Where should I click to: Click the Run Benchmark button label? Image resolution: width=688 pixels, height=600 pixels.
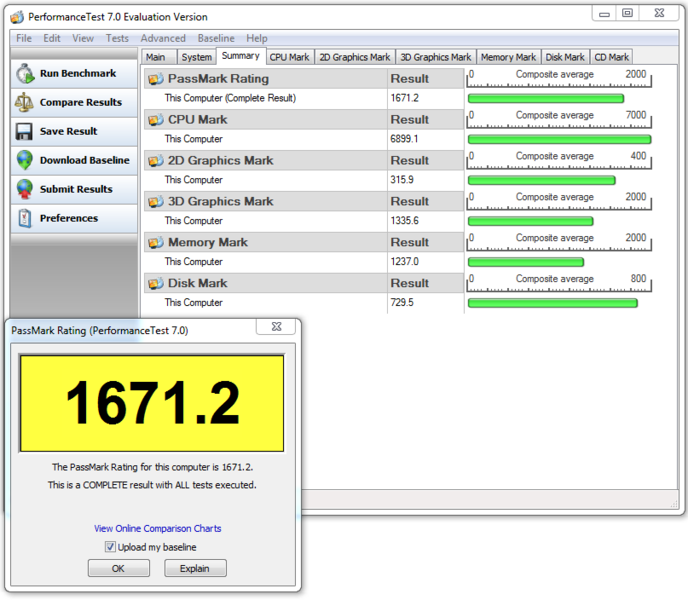pyautogui.click(x=78, y=73)
